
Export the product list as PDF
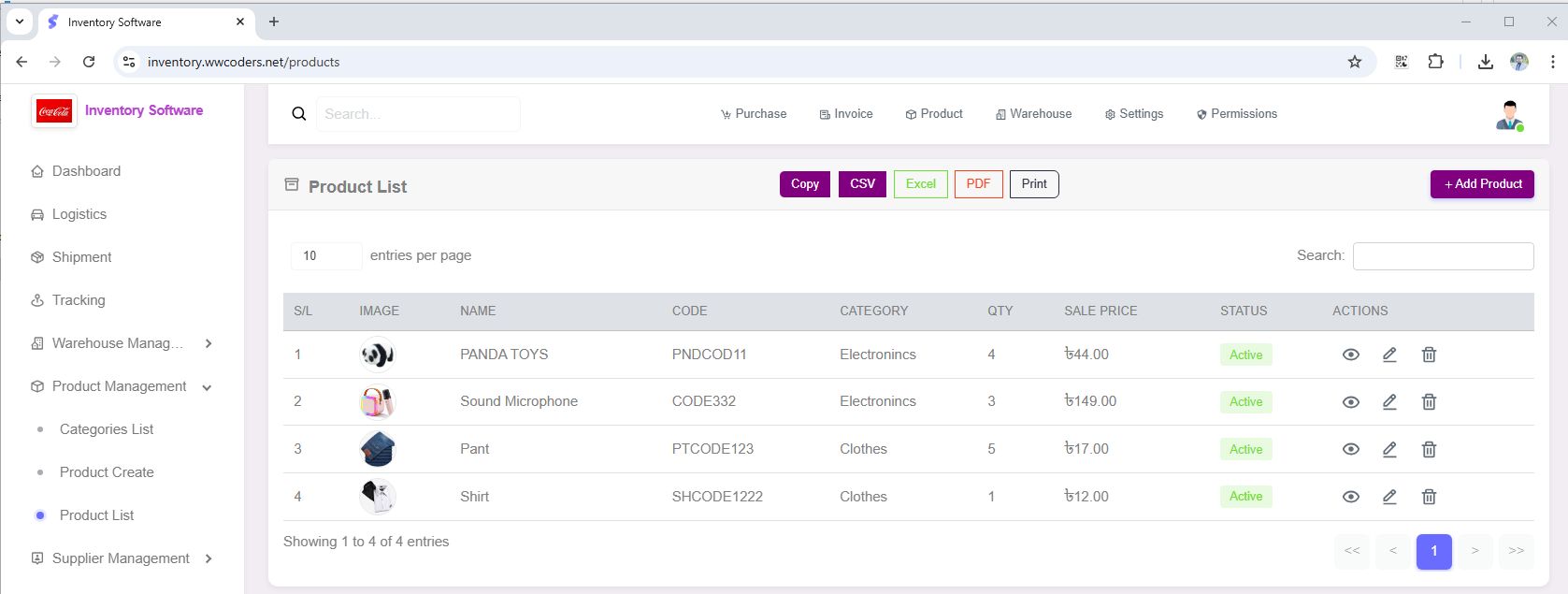pyautogui.click(x=978, y=184)
